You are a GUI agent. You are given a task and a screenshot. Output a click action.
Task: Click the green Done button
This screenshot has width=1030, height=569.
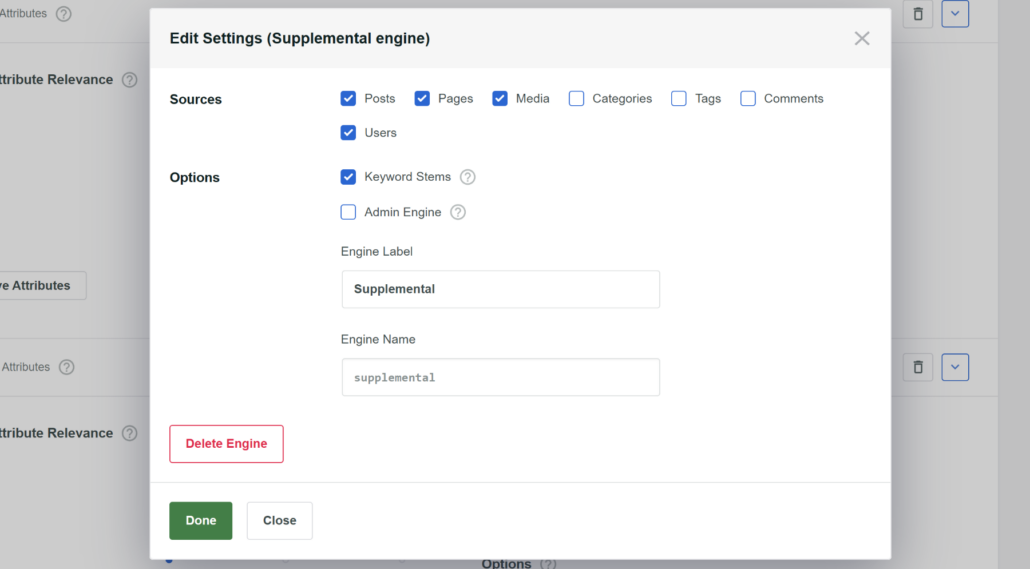pyautogui.click(x=201, y=520)
